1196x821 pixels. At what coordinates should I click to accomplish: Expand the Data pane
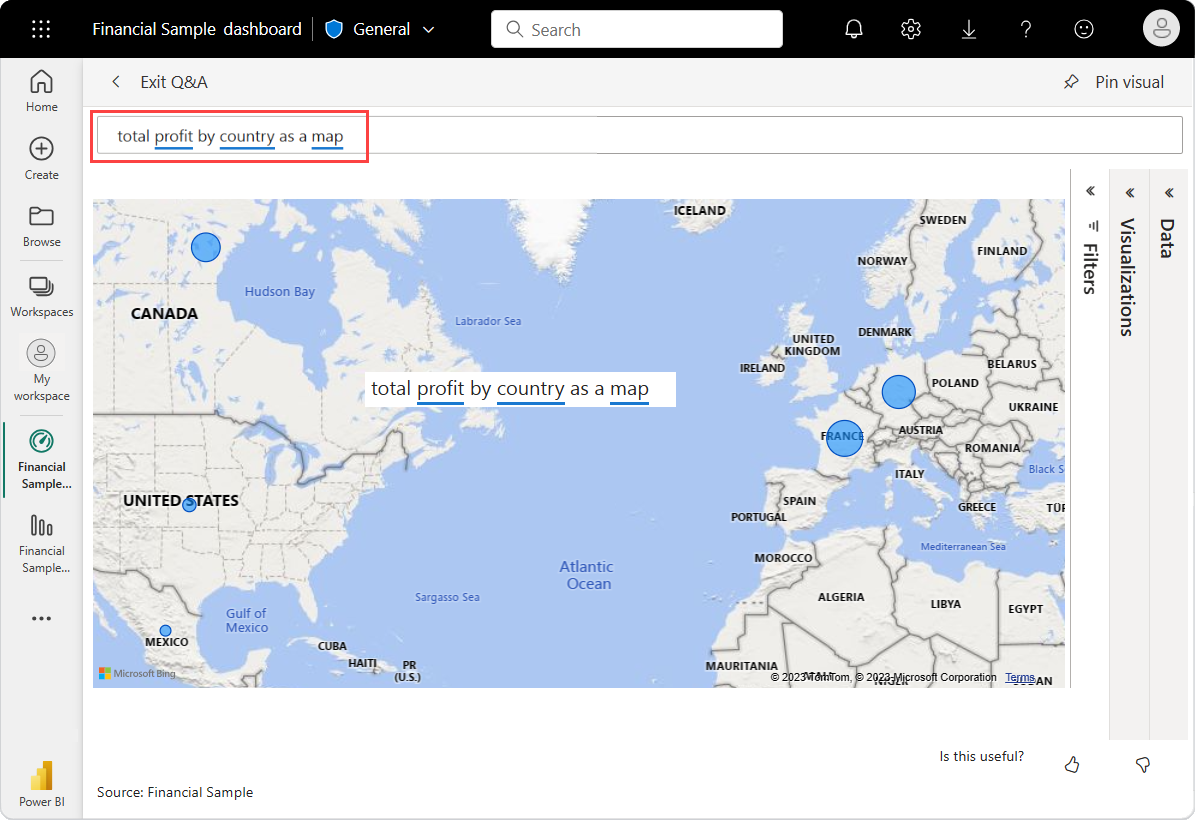point(1168,192)
